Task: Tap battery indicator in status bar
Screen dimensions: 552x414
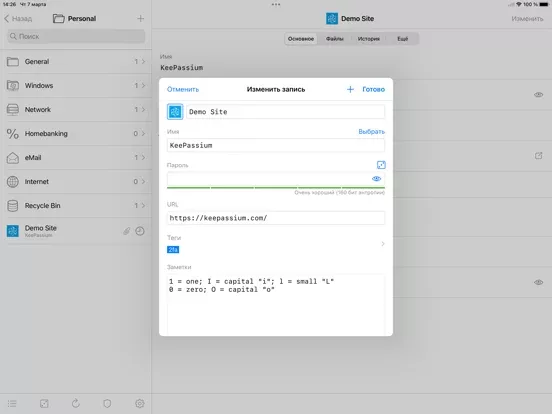Action: point(544,4)
